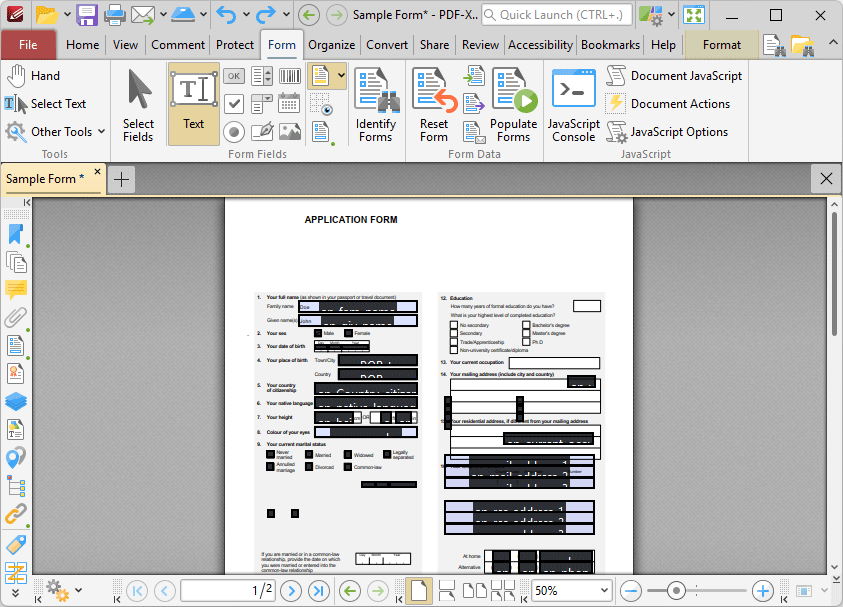
Task: Expand the Other Tools dropdown
Action: click(x=101, y=132)
